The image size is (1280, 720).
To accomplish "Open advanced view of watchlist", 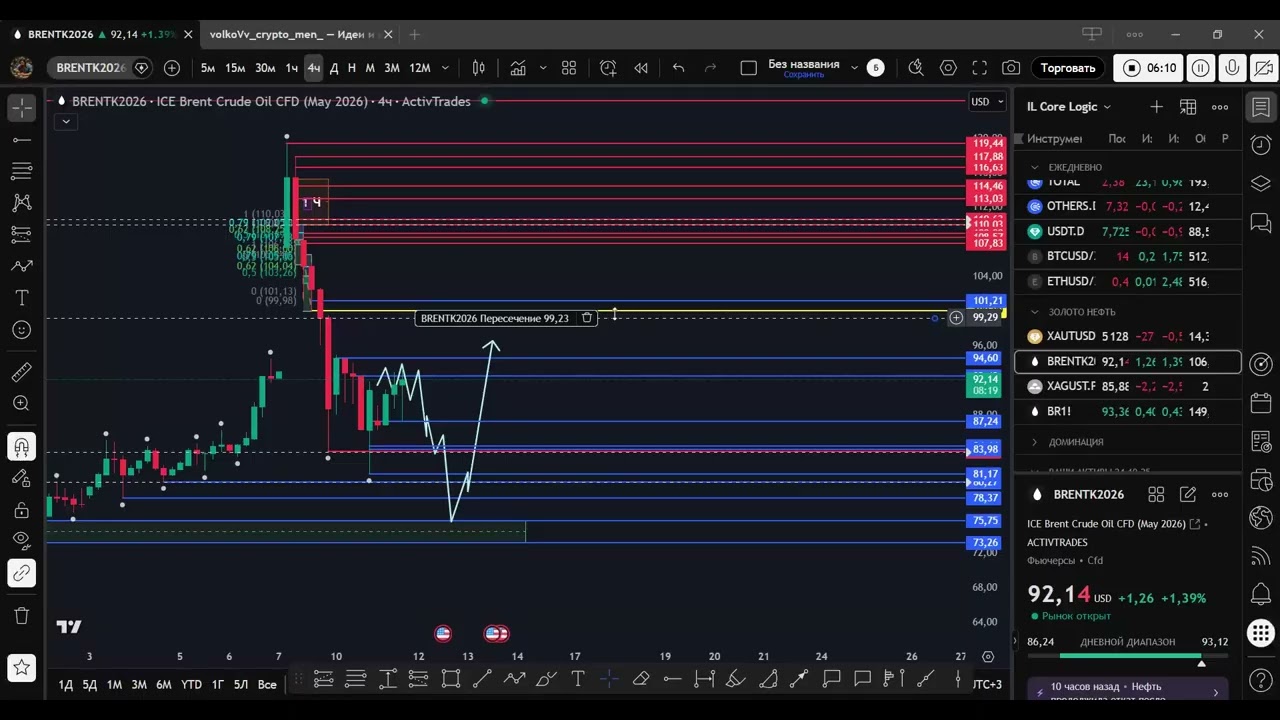I will click(x=1188, y=106).
